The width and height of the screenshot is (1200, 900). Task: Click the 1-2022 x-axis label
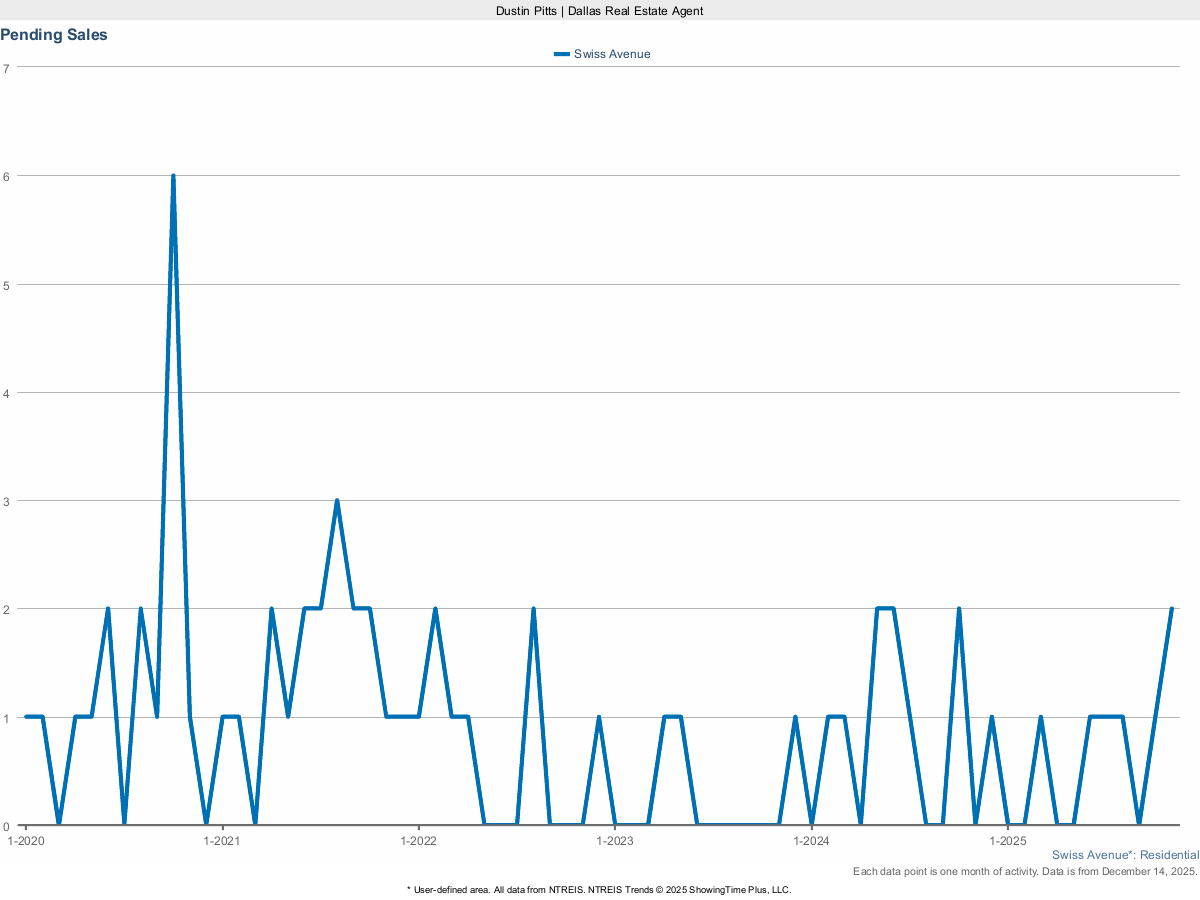click(418, 841)
